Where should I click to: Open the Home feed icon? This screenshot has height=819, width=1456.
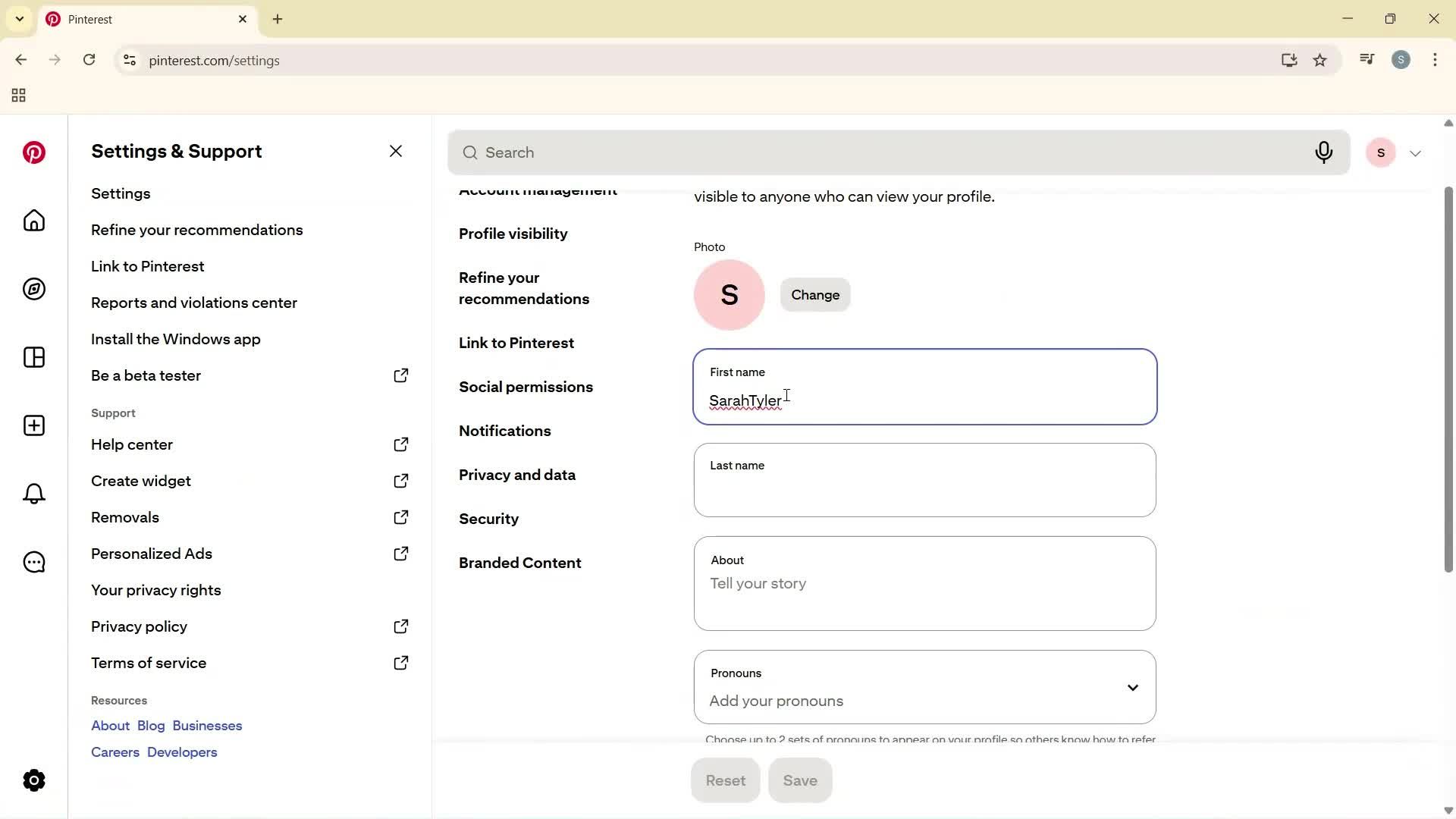pos(33,221)
